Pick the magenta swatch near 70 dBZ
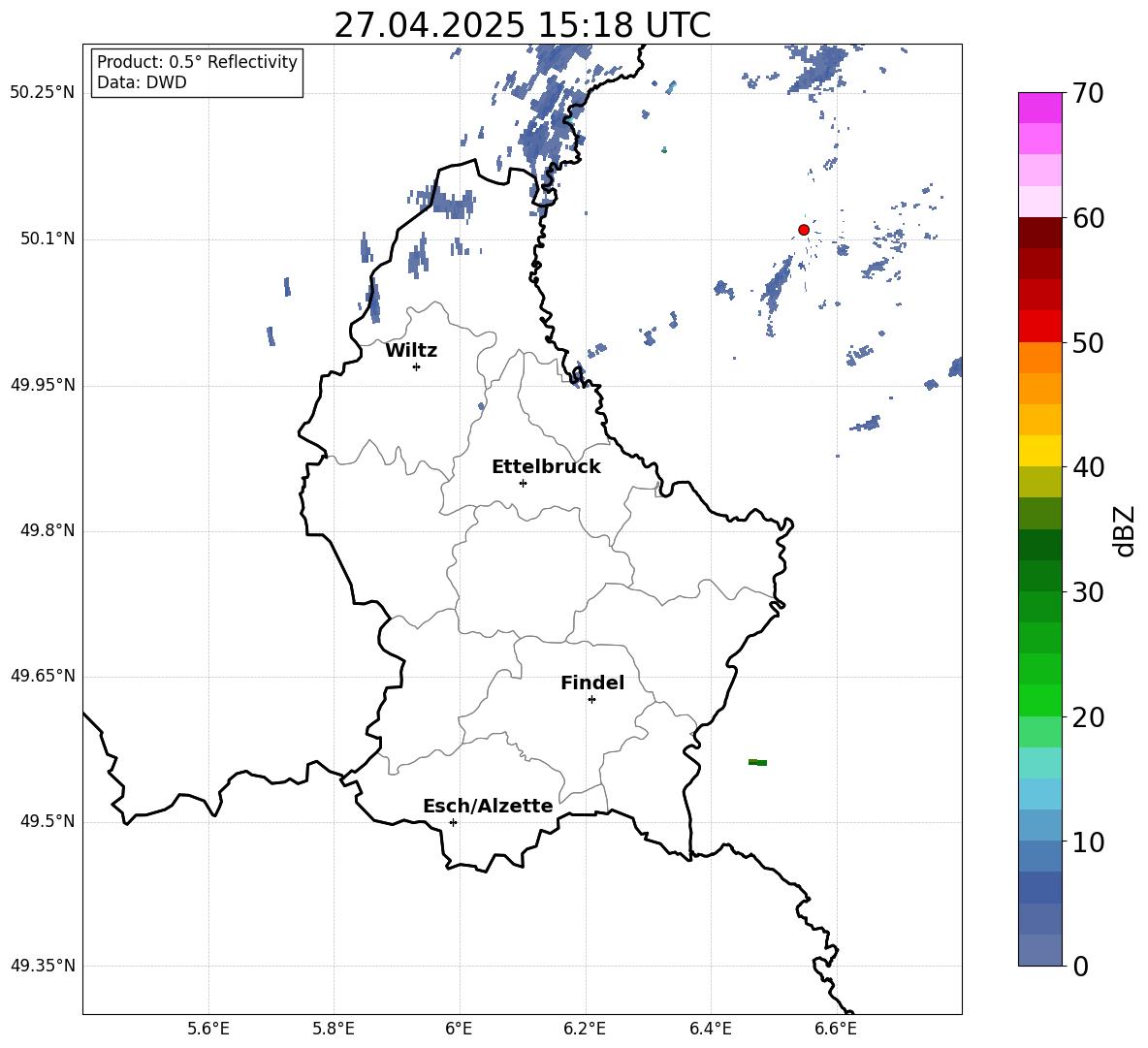1148x1048 pixels. tap(1039, 108)
